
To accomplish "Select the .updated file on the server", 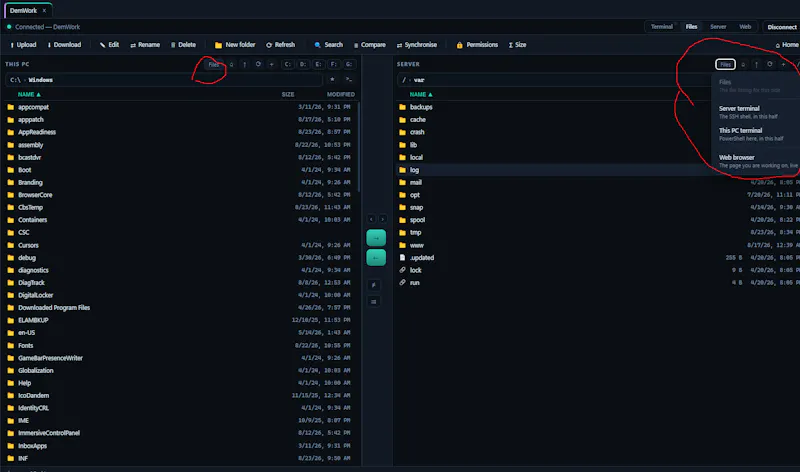I will 598,258.
